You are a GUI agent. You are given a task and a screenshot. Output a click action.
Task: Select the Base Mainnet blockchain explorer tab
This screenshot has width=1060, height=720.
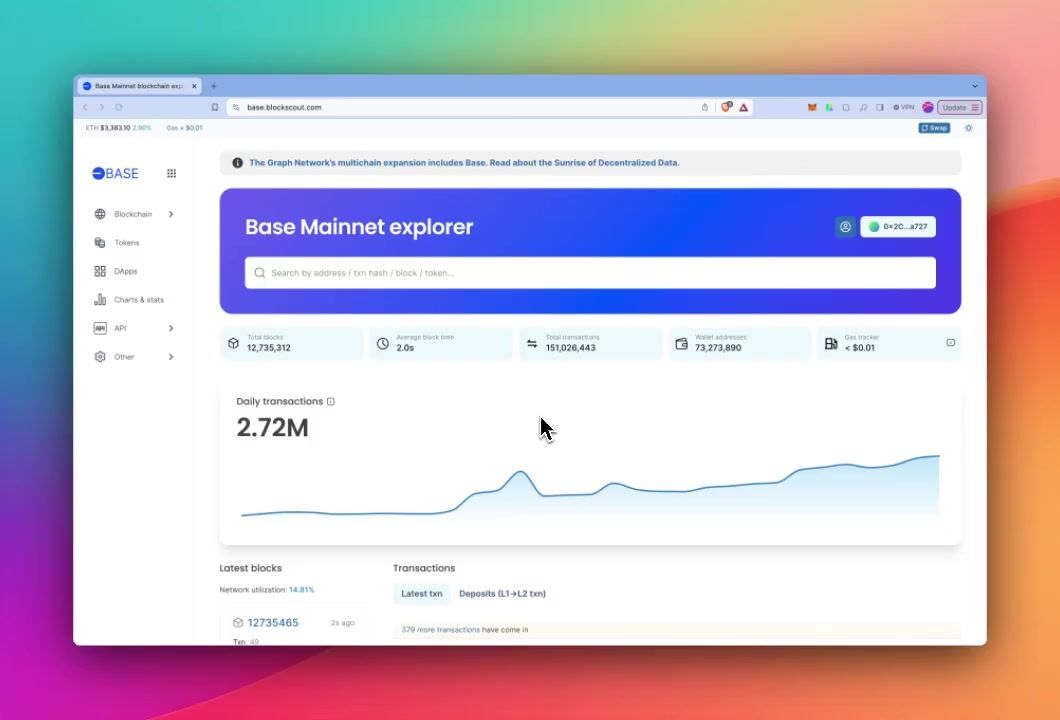(x=139, y=87)
